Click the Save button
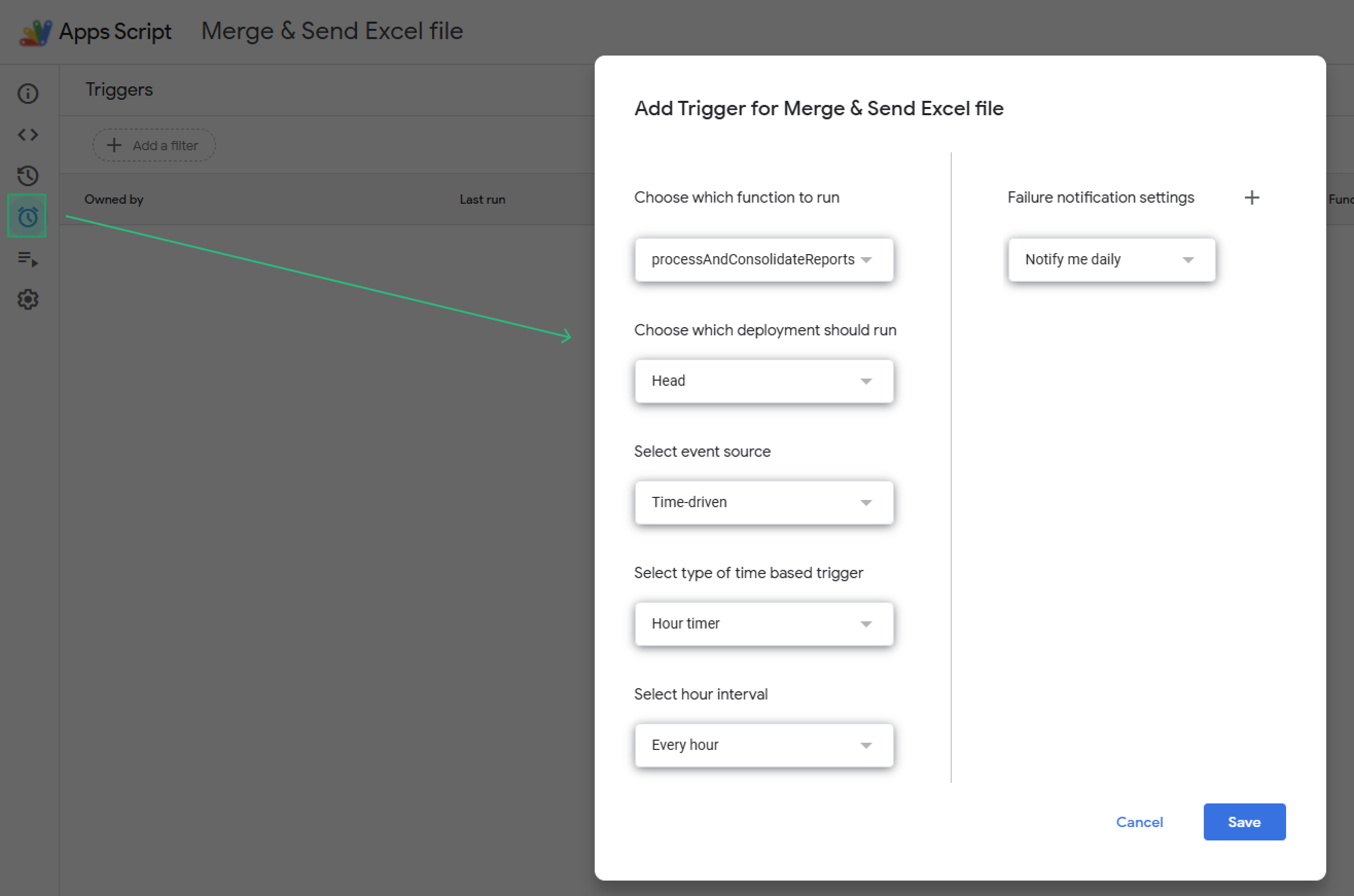This screenshot has height=896, width=1354. pyautogui.click(x=1244, y=822)
